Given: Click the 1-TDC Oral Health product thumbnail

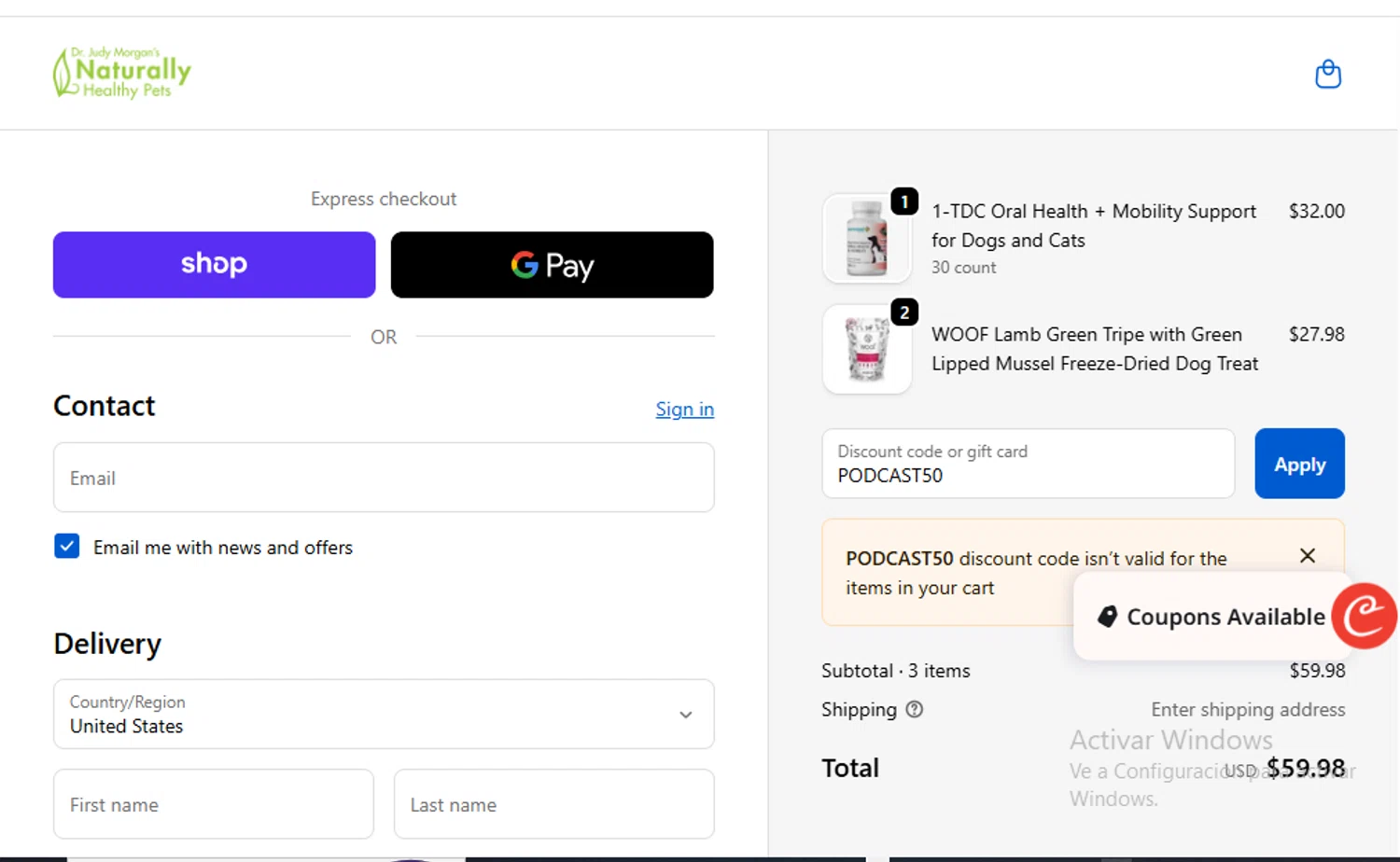Looking at the screenshot, I should tap(867, 238).
